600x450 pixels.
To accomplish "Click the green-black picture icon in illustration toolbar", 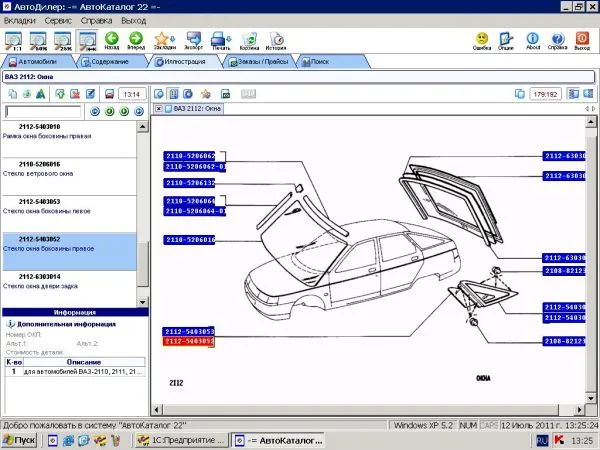I will (x=225, y=94).
